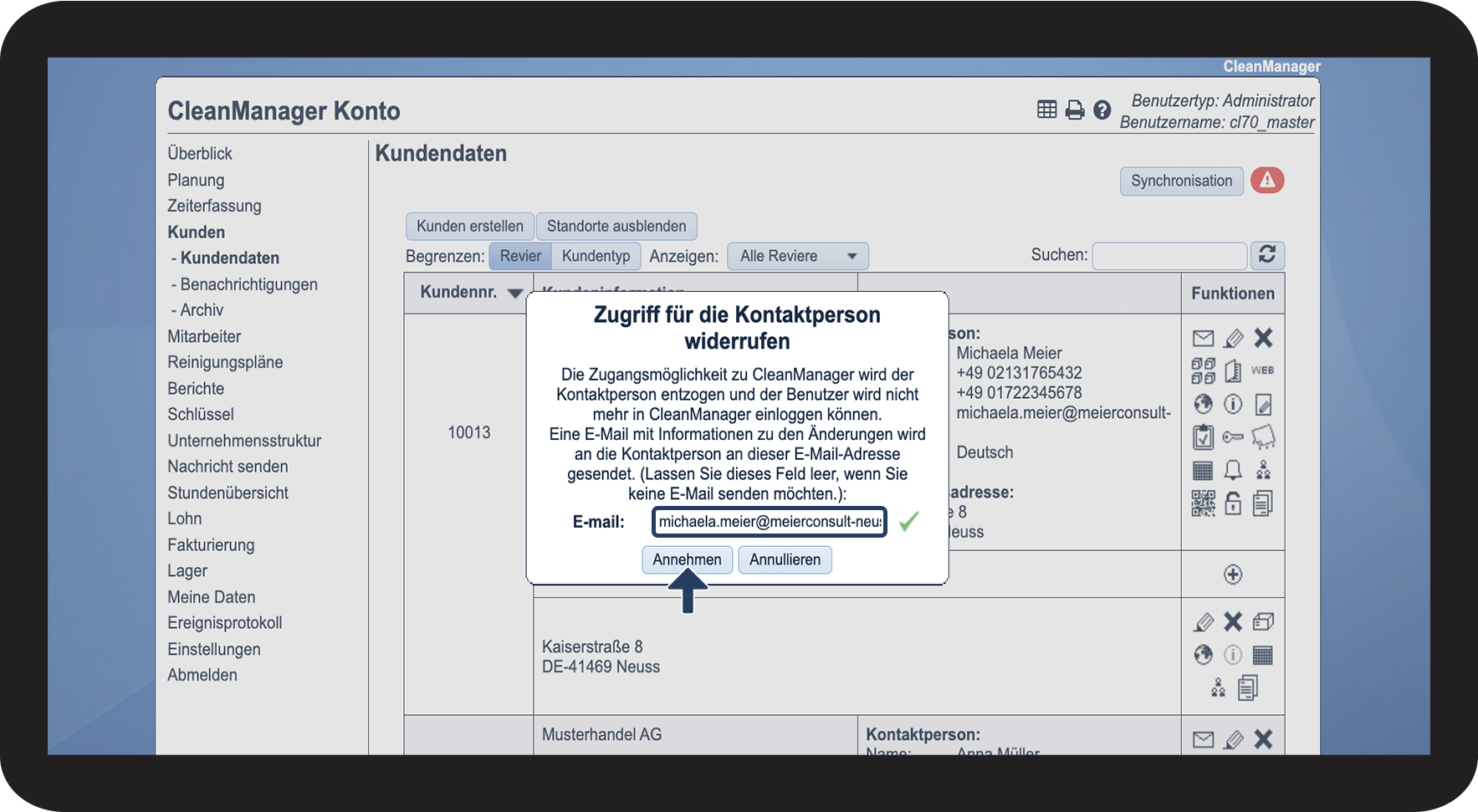
Task: Click the Standorte ausblenden button
Action: pyautogui.click(x=616, y=226)
